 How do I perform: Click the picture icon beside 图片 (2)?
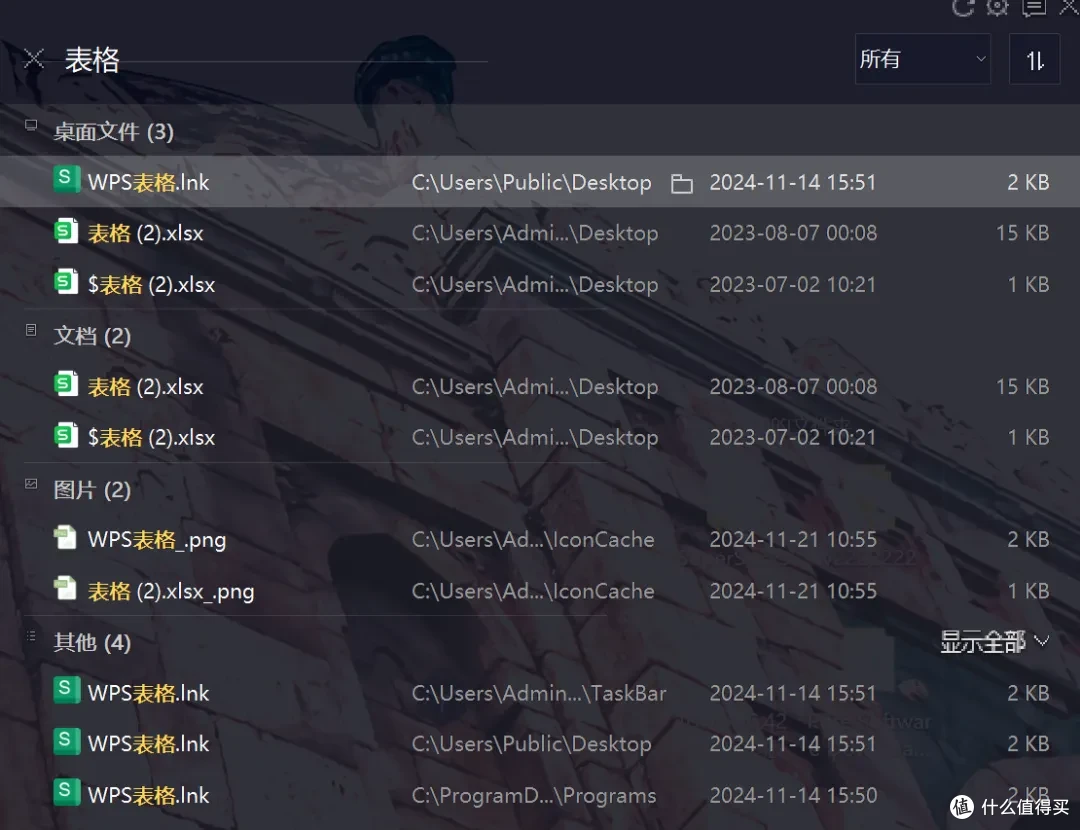(31, 484)
